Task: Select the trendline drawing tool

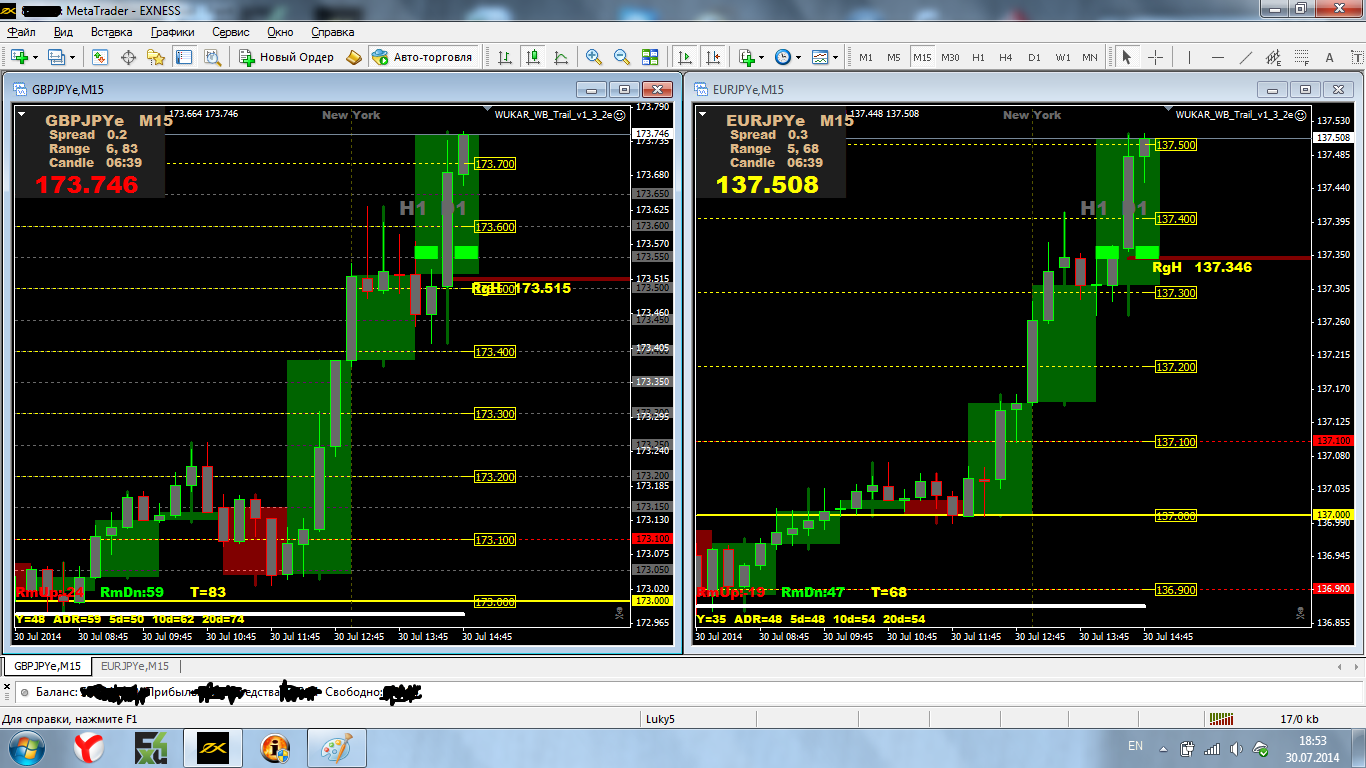Action: coord(1245,57)
